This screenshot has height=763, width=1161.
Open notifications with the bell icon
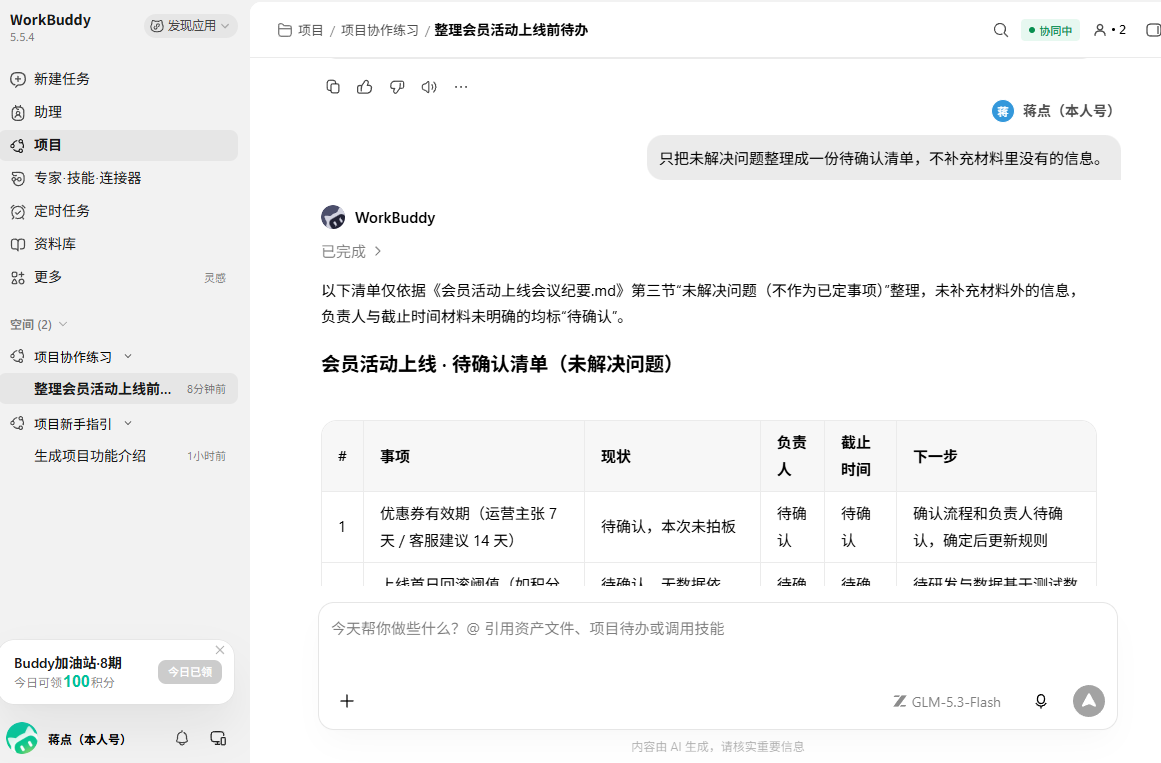[x=181, y=738]
